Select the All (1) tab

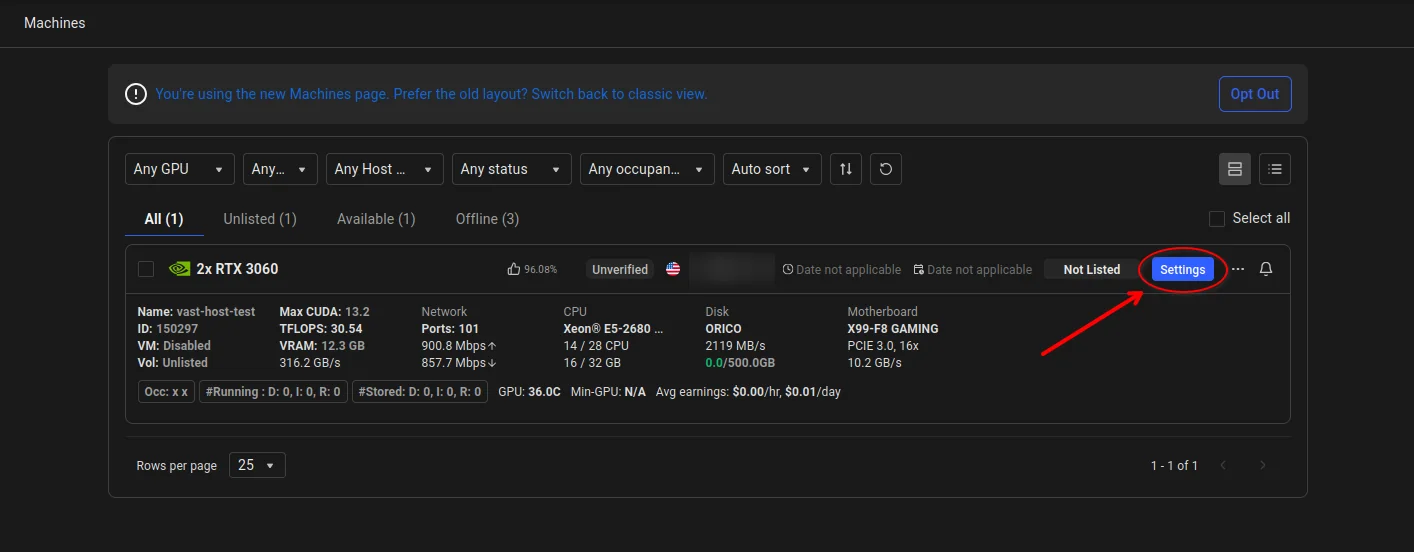coord(164,218)
